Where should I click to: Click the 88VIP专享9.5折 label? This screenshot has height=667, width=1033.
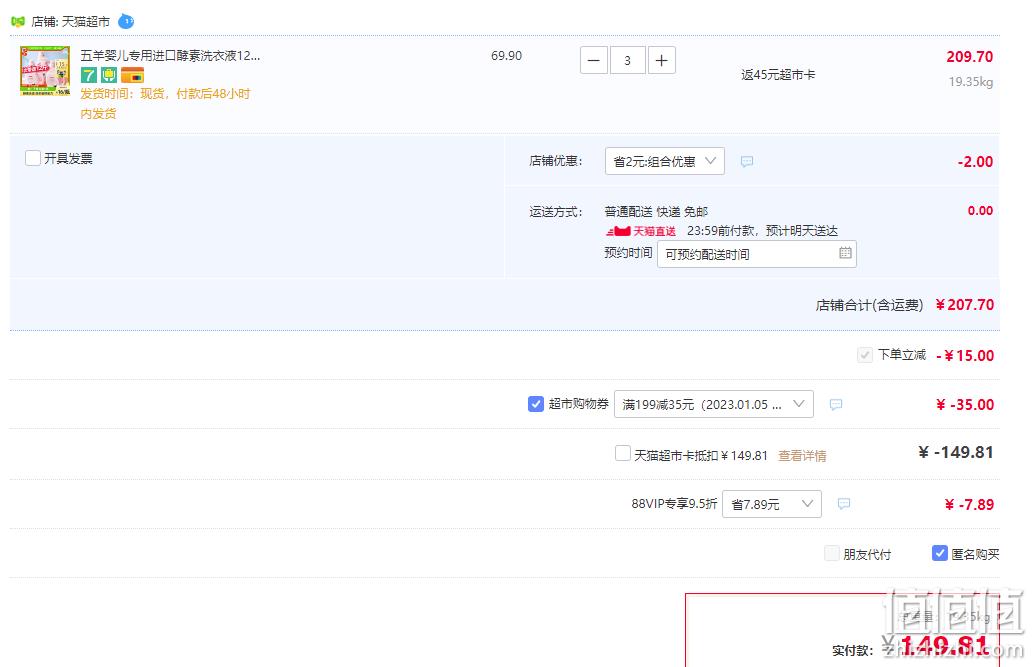click(x=674, y=504)
